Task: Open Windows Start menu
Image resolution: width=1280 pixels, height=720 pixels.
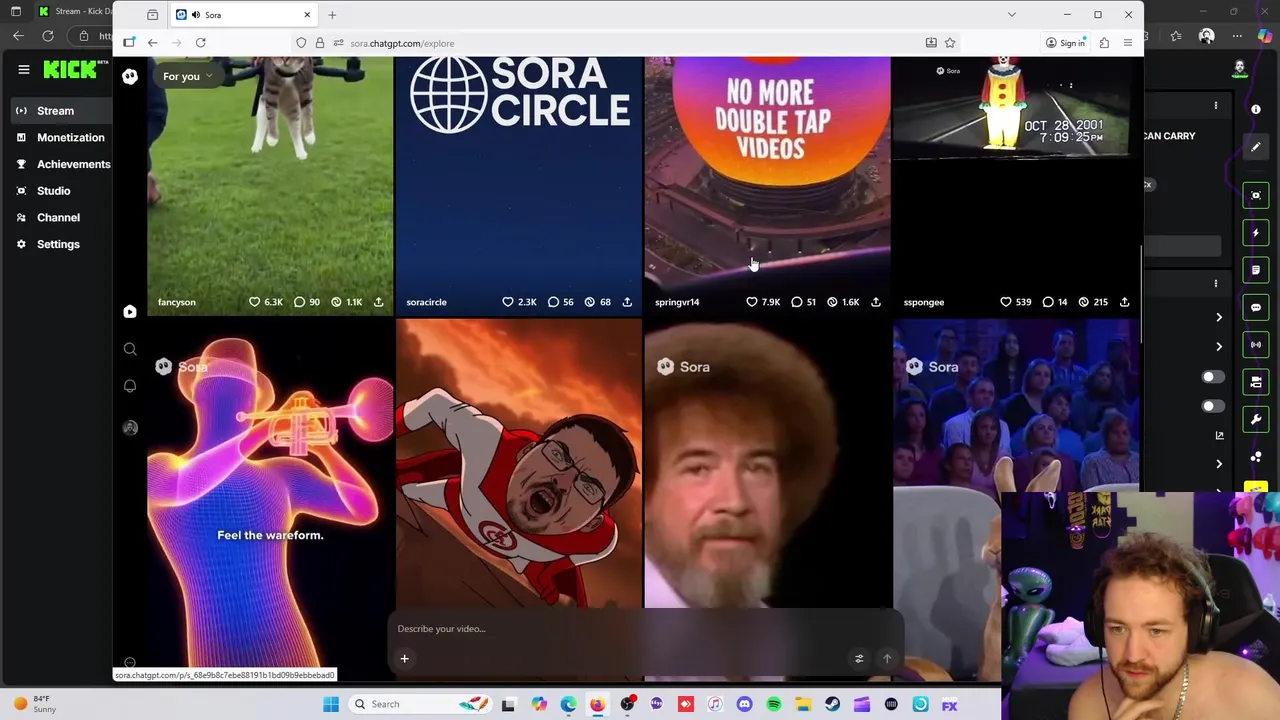Action: (331, 704)
